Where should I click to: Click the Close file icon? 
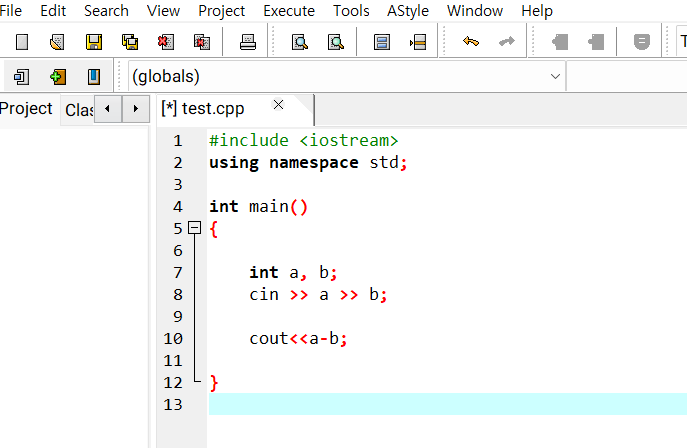[x=166, y=42]
